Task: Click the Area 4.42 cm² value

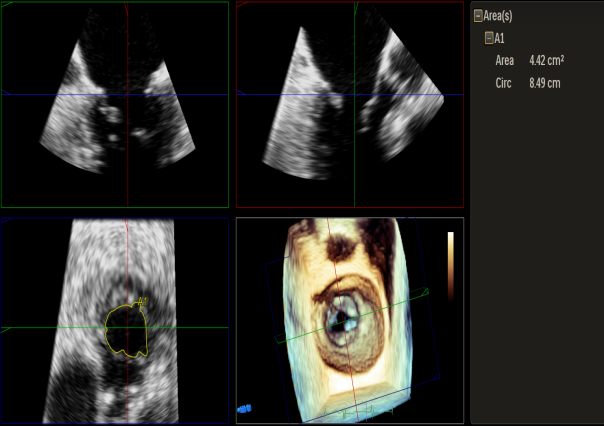Action: pos(547,61)
